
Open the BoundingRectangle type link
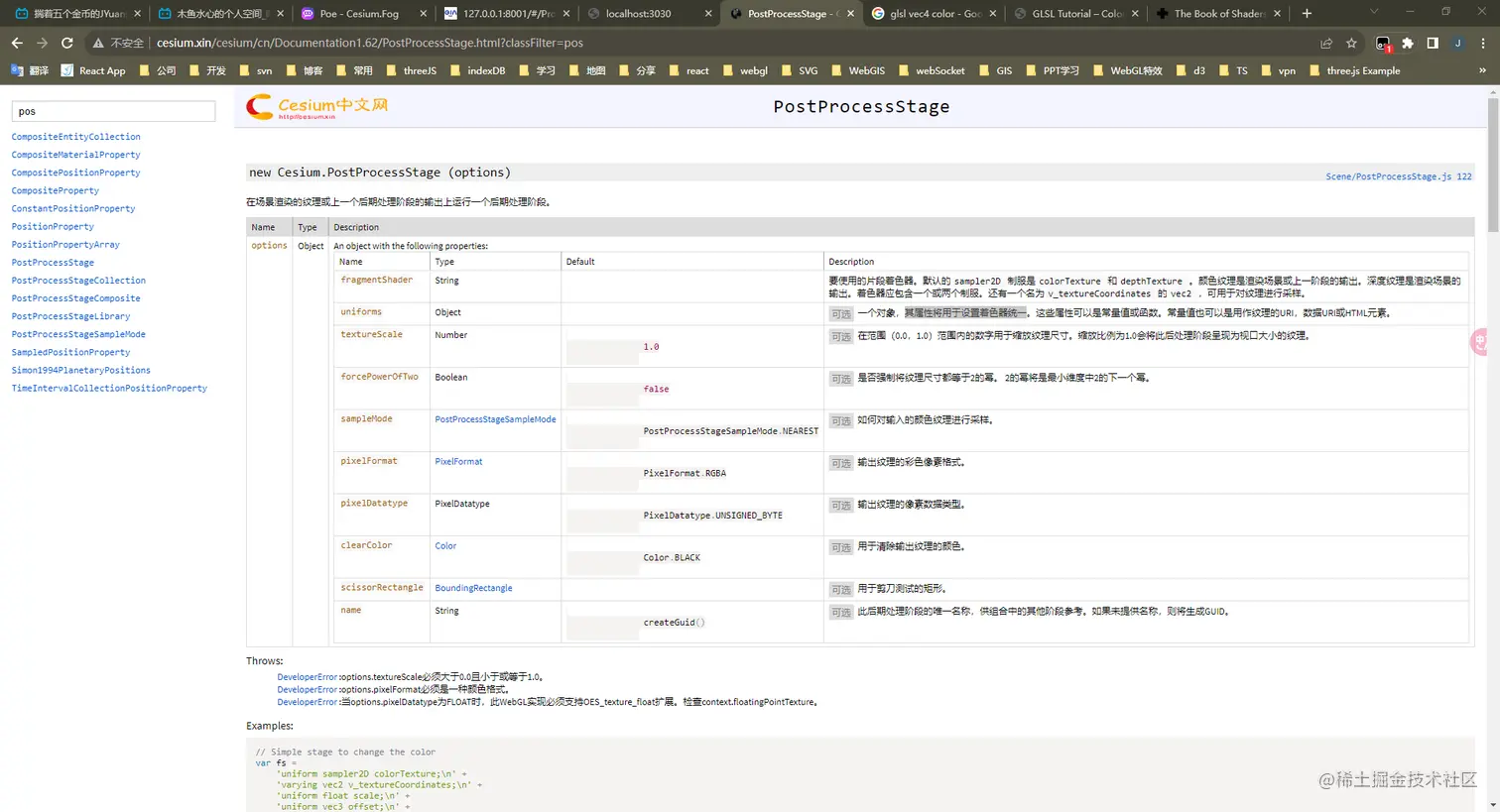pos(473,588)
